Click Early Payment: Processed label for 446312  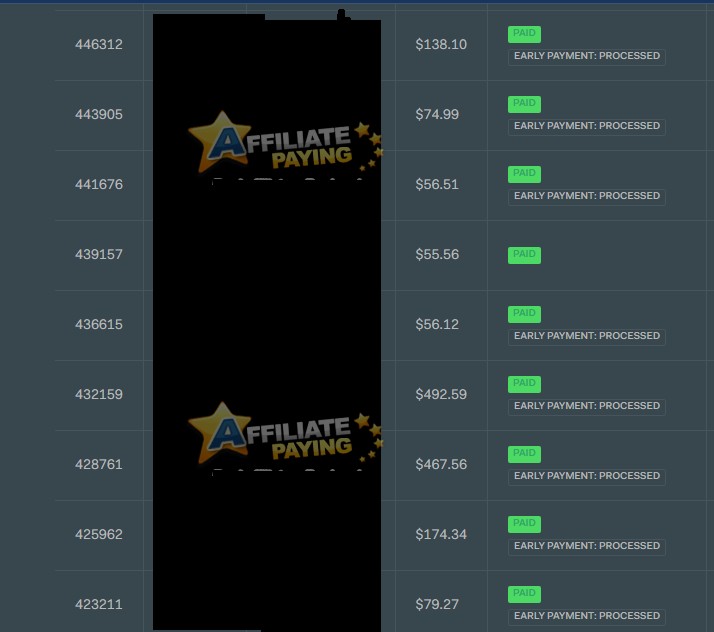586,57
